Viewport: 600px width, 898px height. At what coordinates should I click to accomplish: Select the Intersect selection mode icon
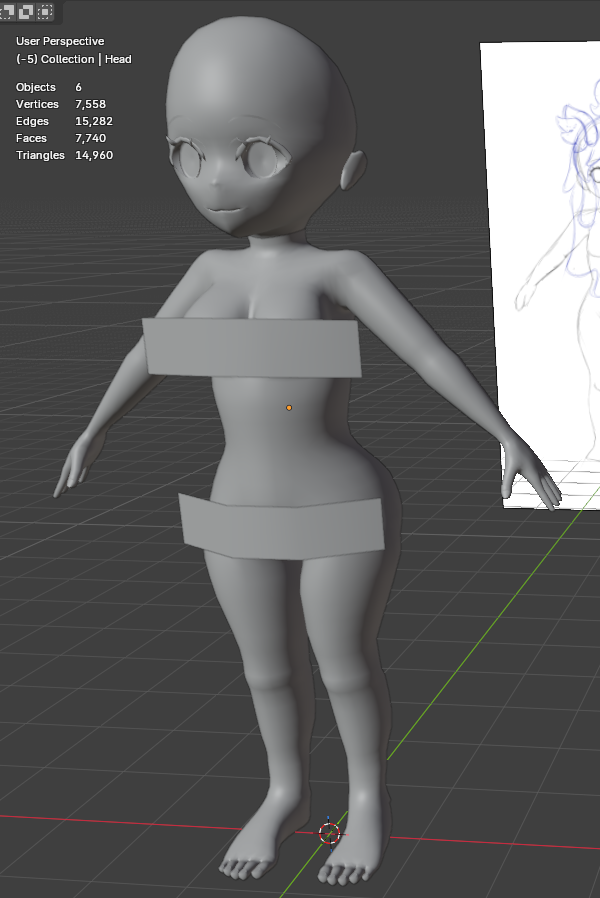[x=45, y=11]
